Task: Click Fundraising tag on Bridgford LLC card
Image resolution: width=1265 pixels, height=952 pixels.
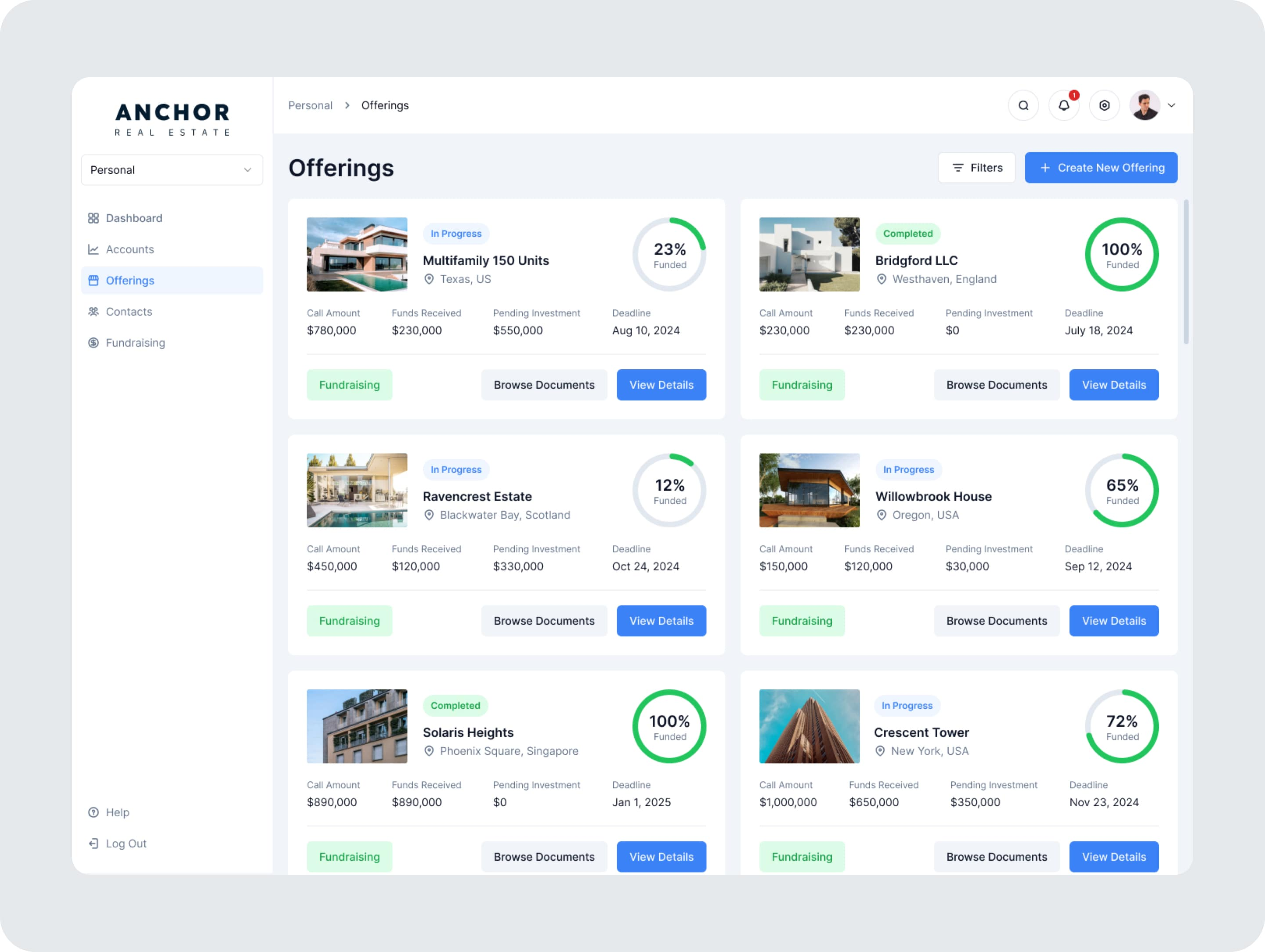Action: [x=802, y=385]
